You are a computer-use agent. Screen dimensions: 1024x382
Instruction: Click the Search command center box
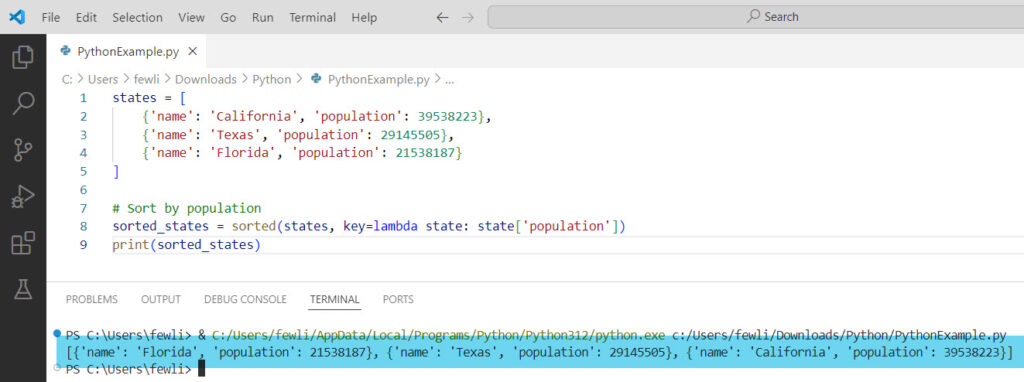756,17
